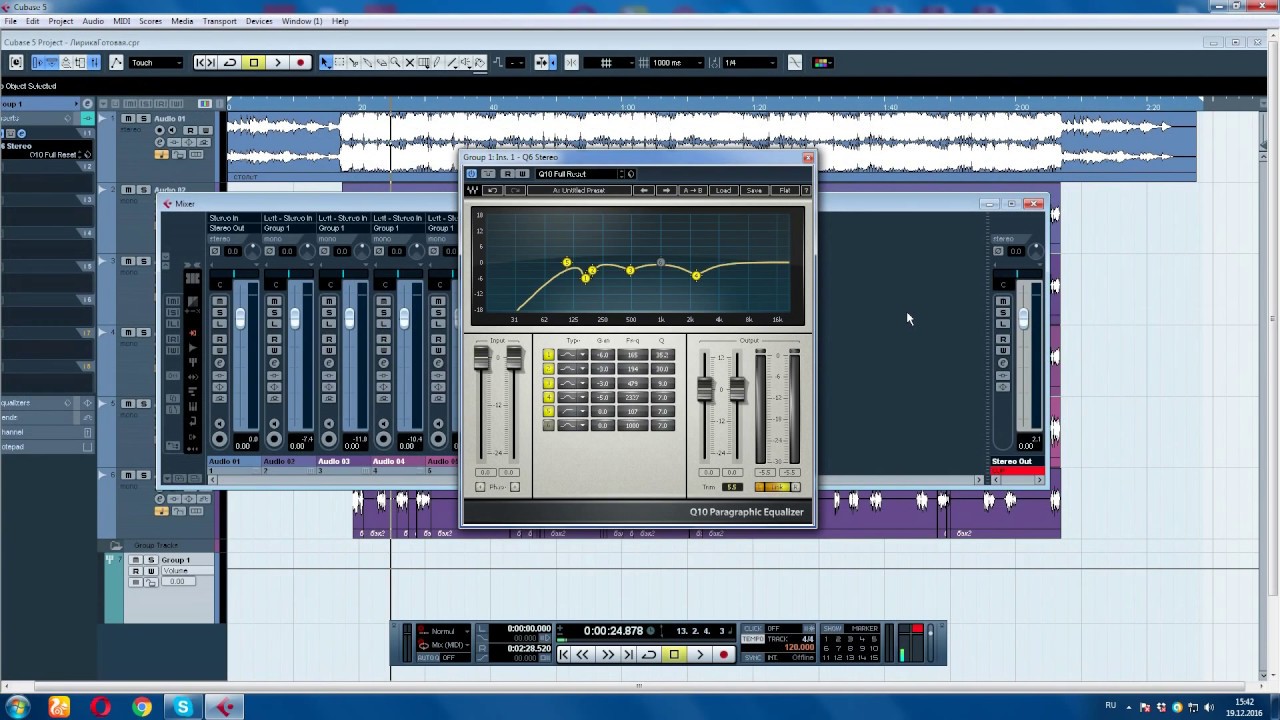Solo the Audio 01 track
This screenshot has width=1280, height=720.
point(143,118)
